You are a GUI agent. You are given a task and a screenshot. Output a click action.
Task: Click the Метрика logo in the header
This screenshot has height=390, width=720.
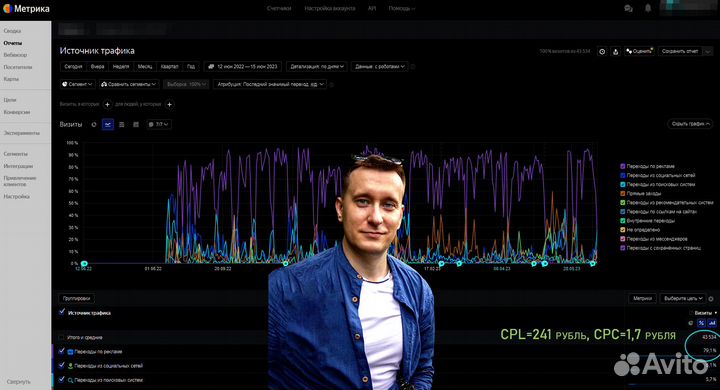[26, 9]
